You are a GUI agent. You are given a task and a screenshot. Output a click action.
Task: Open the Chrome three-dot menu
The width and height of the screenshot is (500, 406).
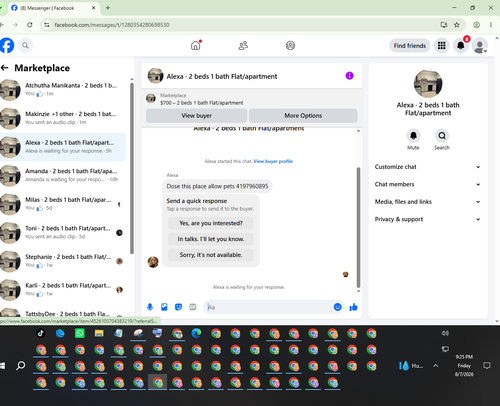(x=491, y=25)
